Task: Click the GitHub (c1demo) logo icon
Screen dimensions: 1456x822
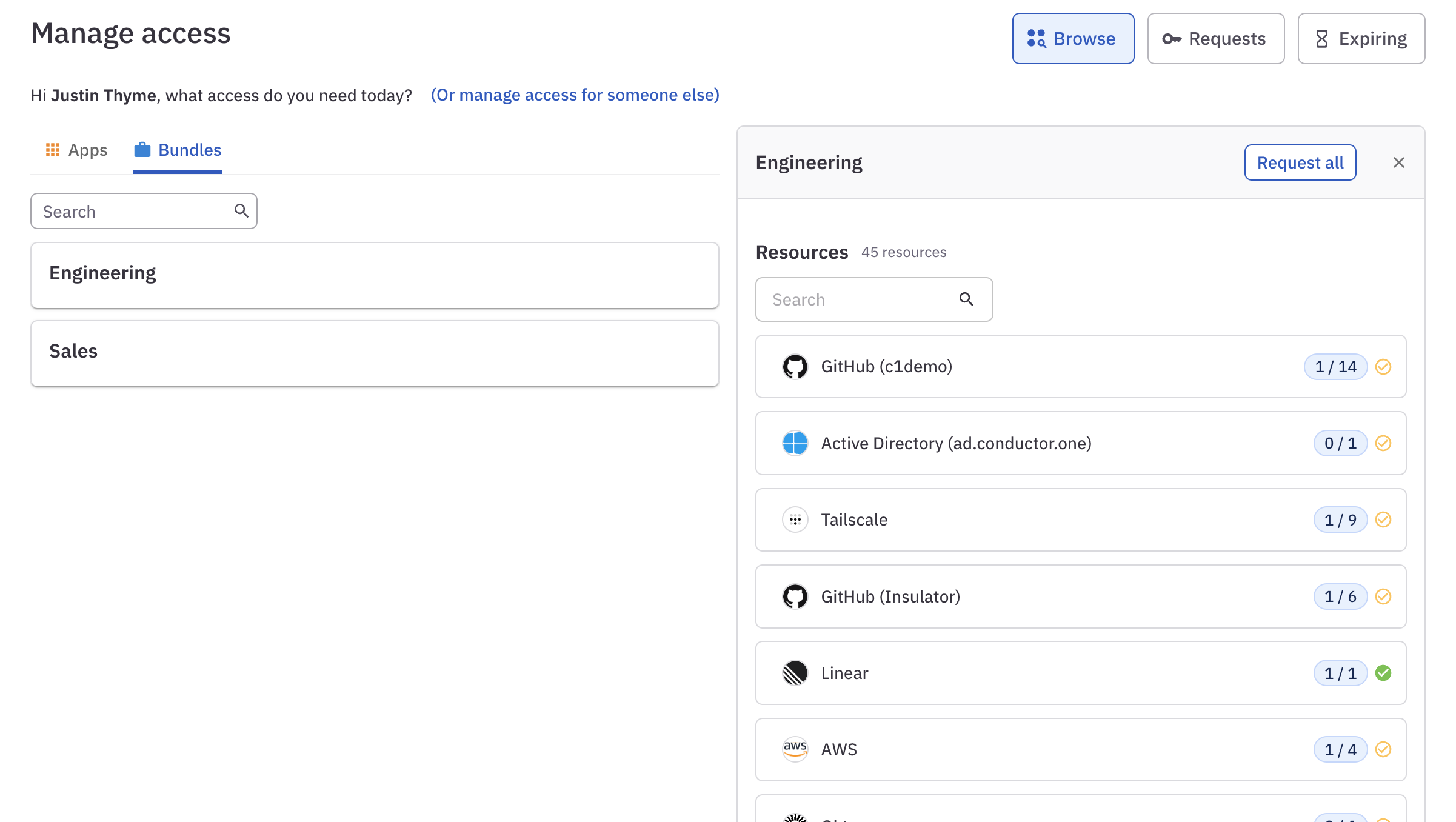Action: pos(795,367)
